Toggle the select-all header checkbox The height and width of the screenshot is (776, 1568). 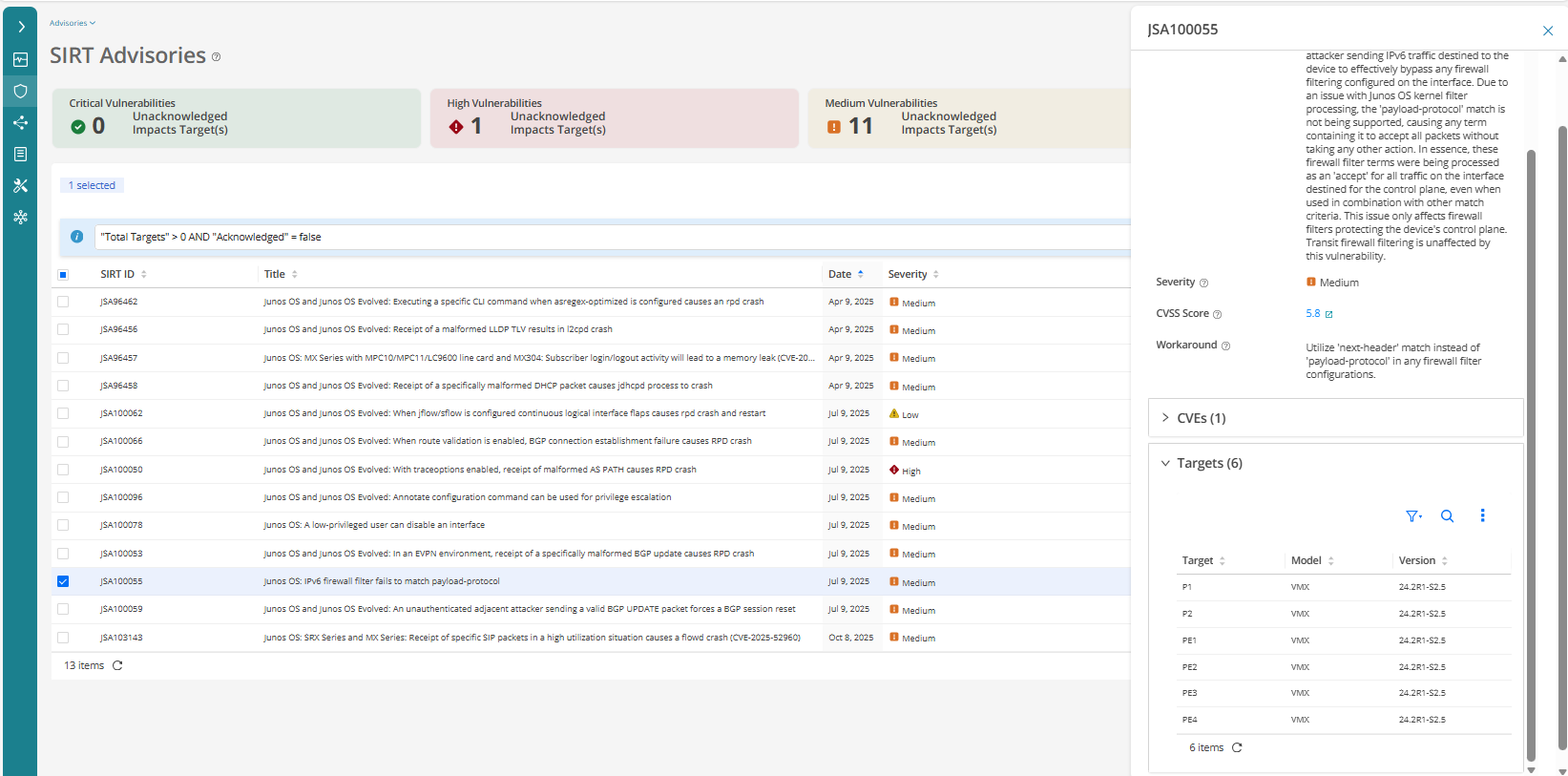coord(63,275)
